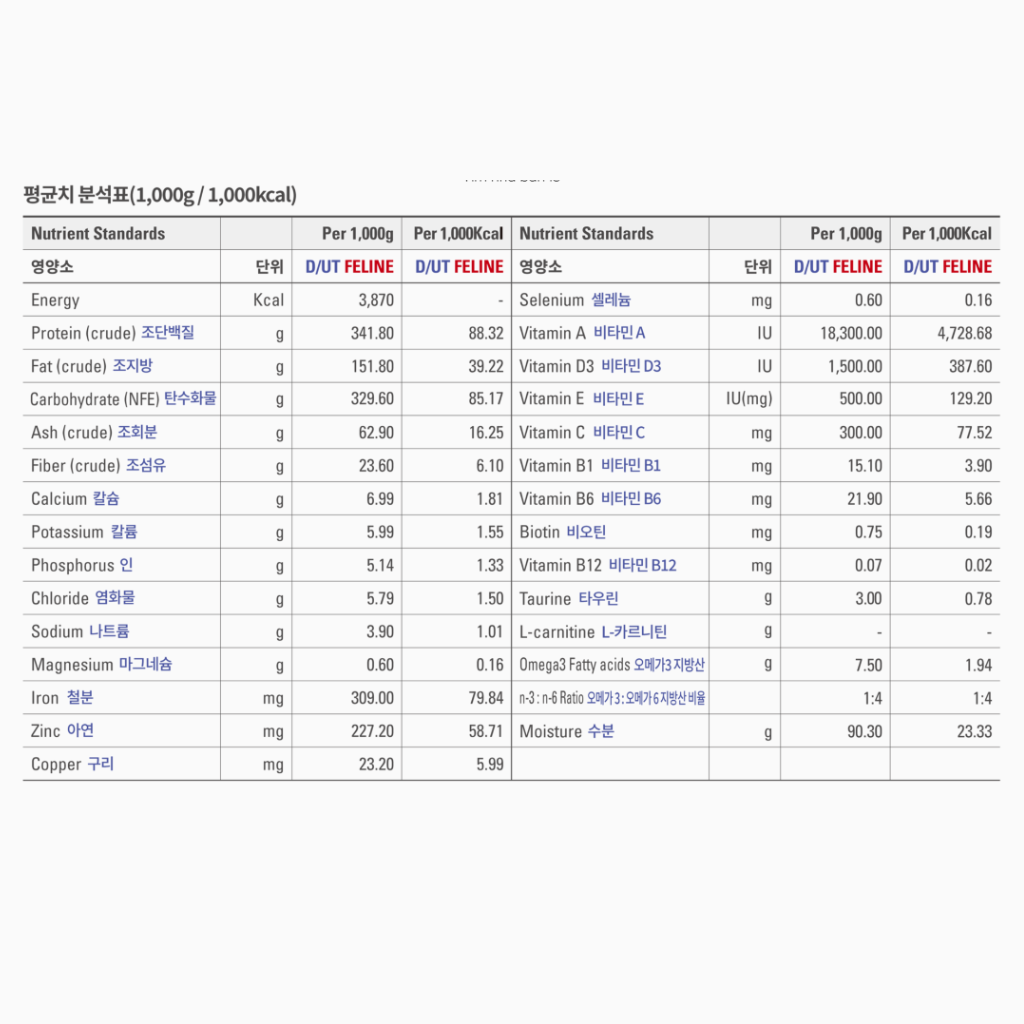Select the "Carbohydrate (NFE) 탄수화물" label
This screenshot has height=1024, width=1024.
[x=123, y=399]
